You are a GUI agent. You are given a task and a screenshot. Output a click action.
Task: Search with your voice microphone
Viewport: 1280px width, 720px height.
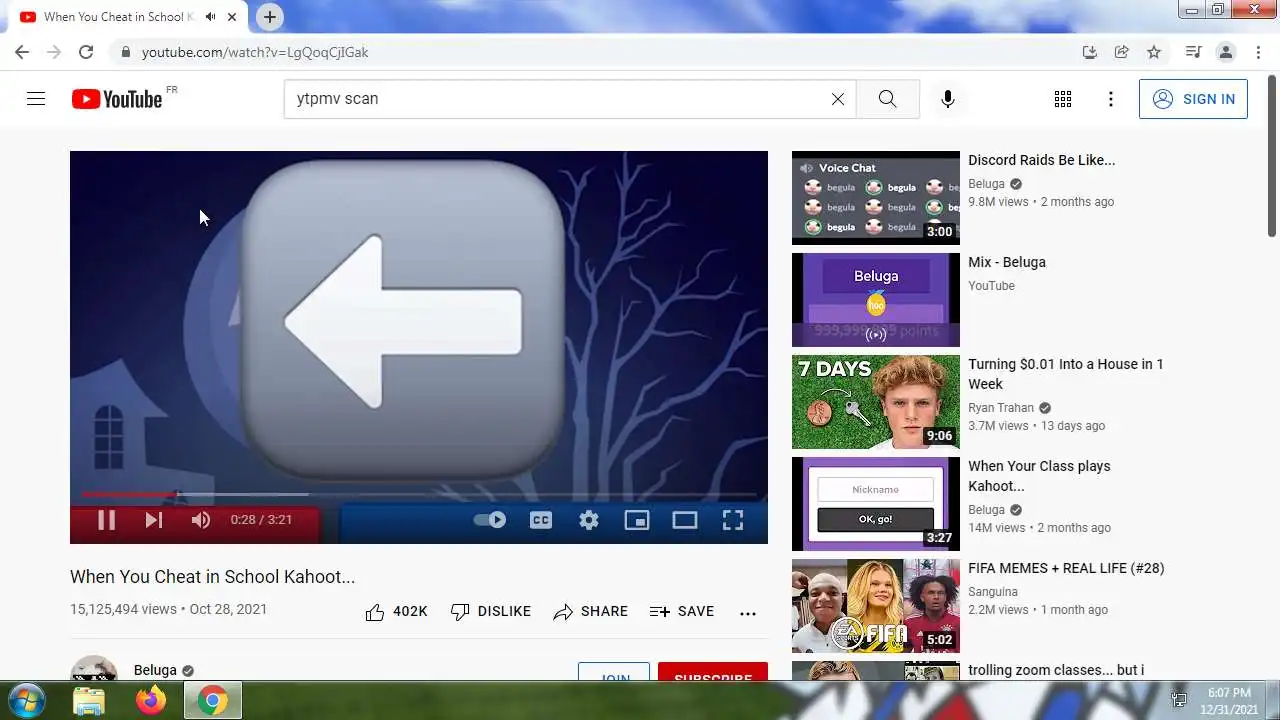coord(948,99)
